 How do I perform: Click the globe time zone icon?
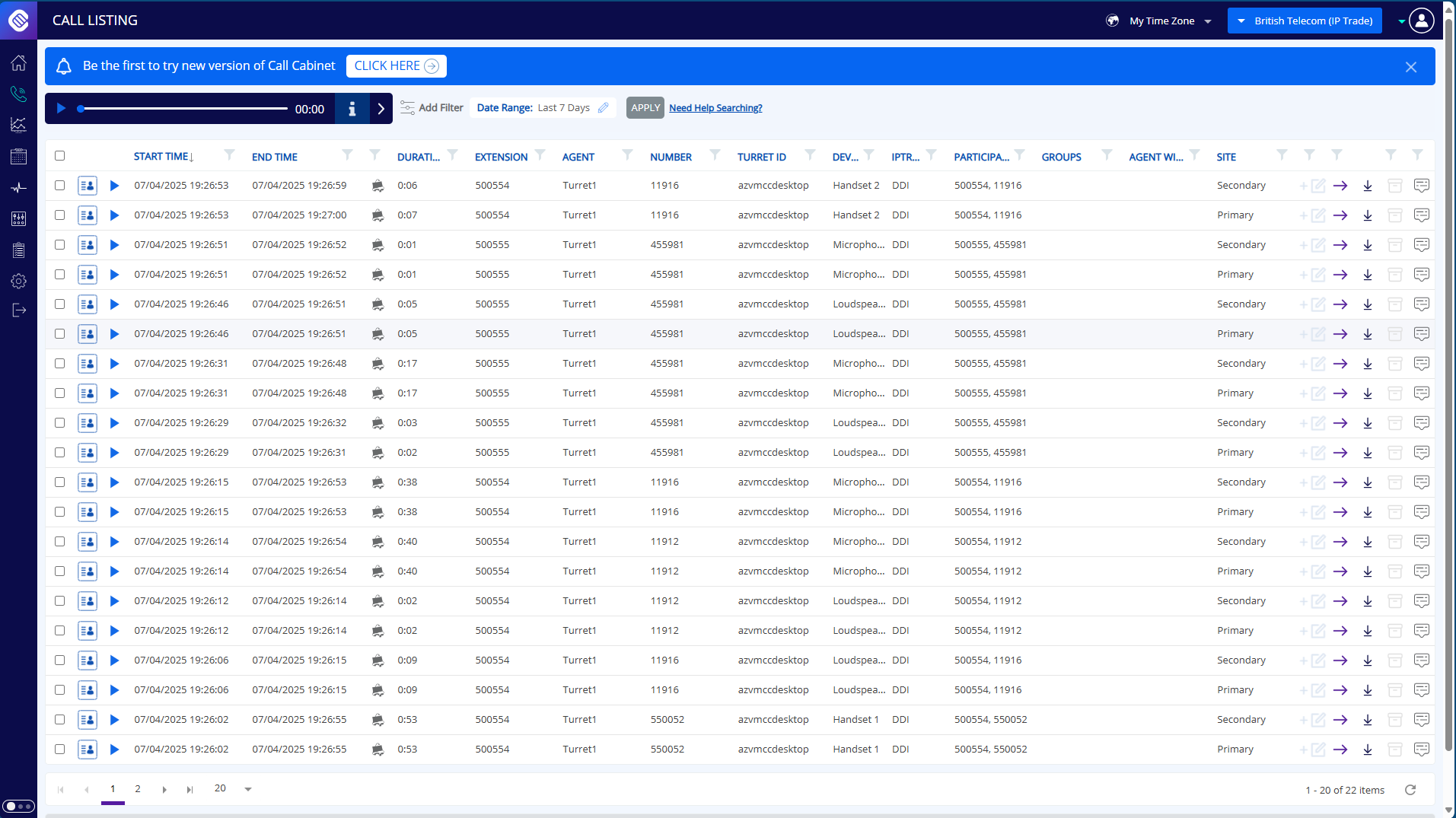(x=1112, y=21)
